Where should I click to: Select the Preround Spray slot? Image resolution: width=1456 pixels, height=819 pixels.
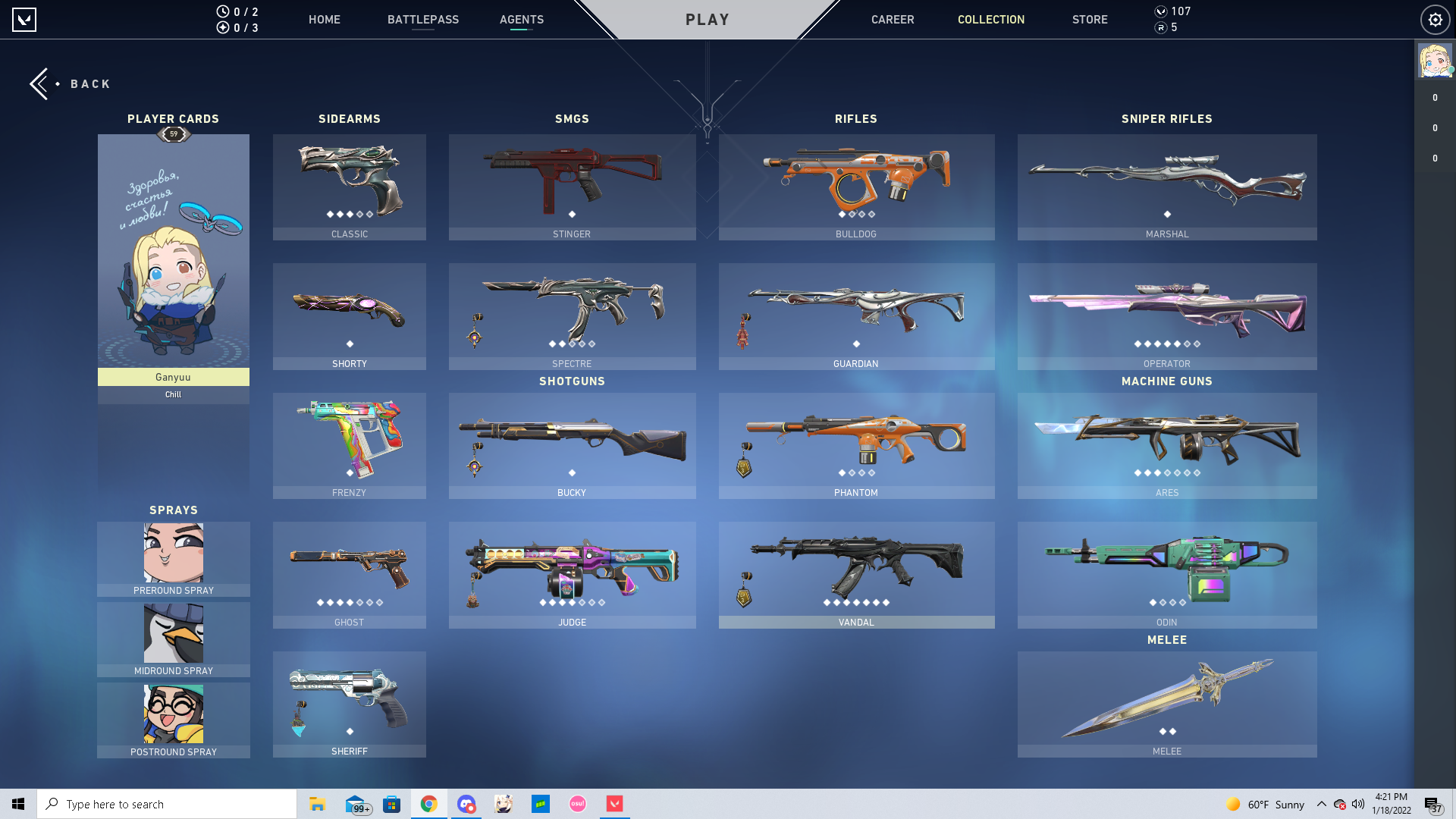point(174,559)
